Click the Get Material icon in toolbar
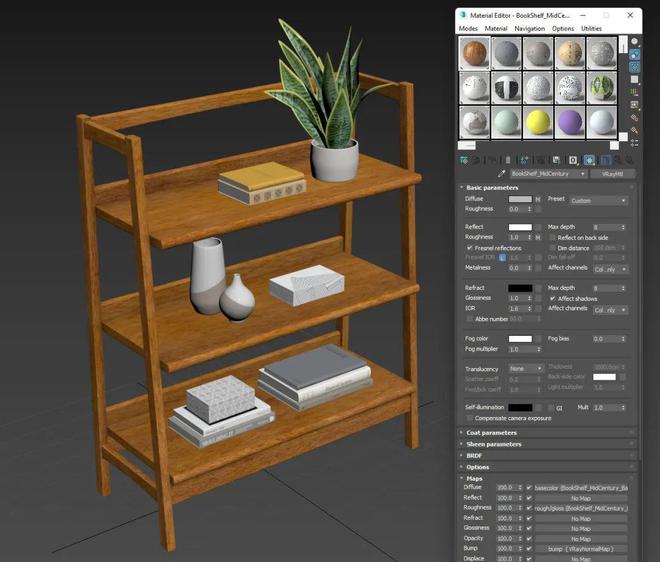This screenshot has height=562, width=660. (x=464, y=159)
